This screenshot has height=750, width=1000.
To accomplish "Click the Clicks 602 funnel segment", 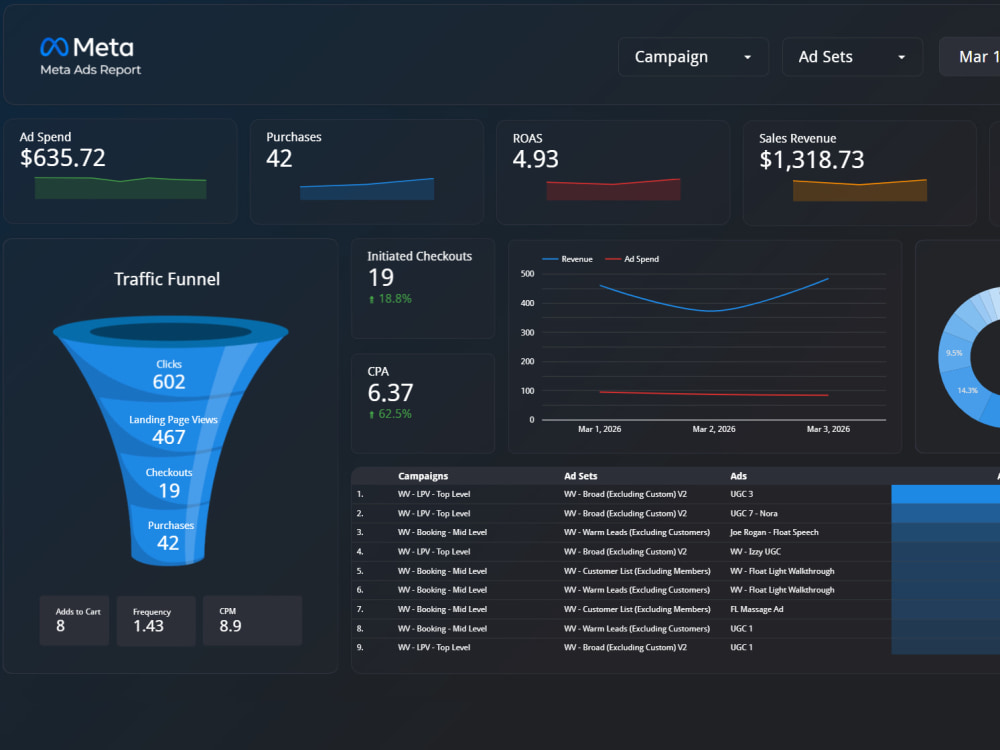I will [x=169, y=374].
